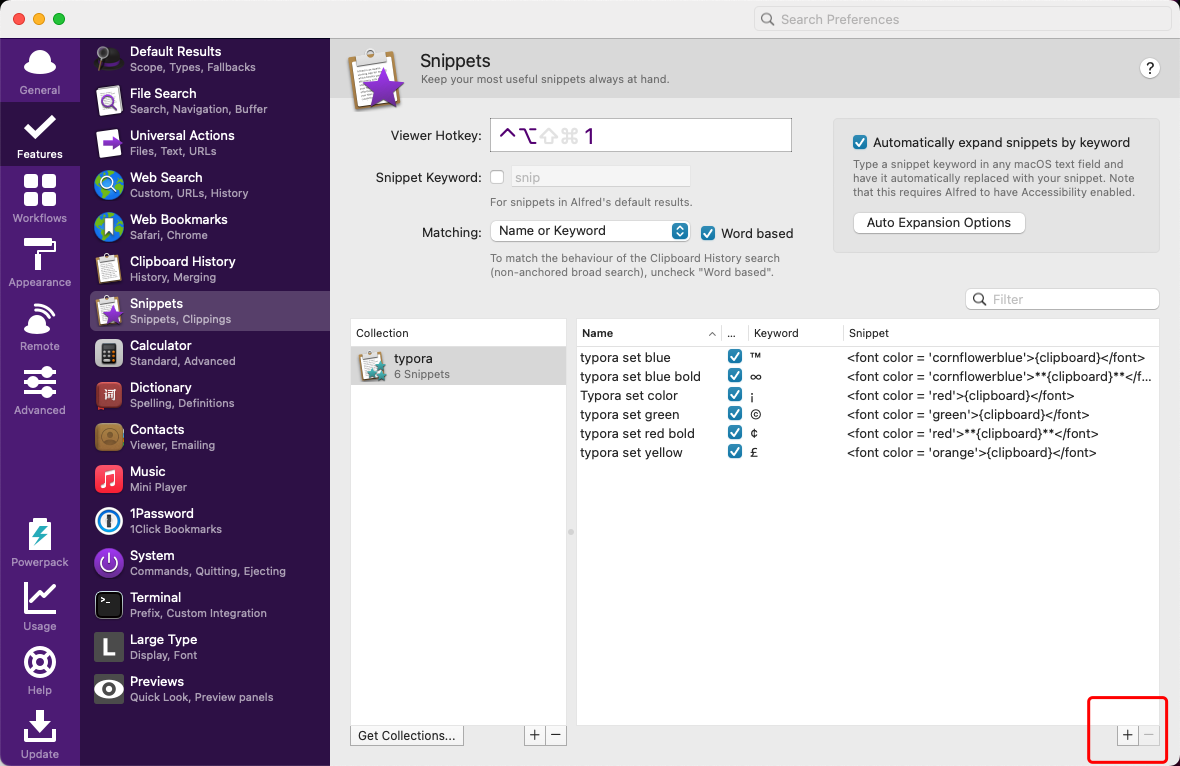The width and height of the screenshot is (1180, 766).
Task: Open Dictionary feature
Action: coord(209,395)
